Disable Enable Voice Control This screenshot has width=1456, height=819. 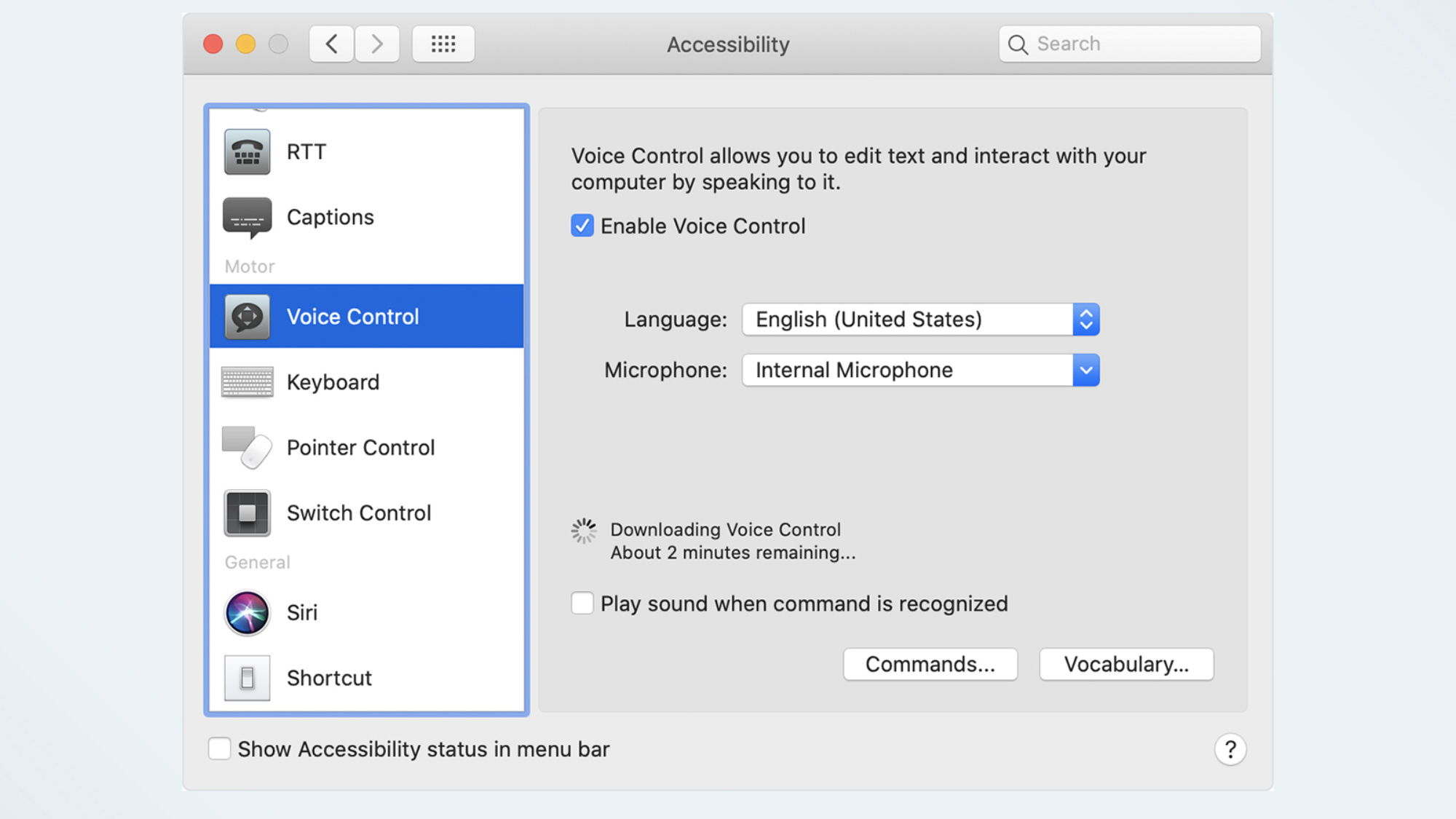click(x=582, y=226)
